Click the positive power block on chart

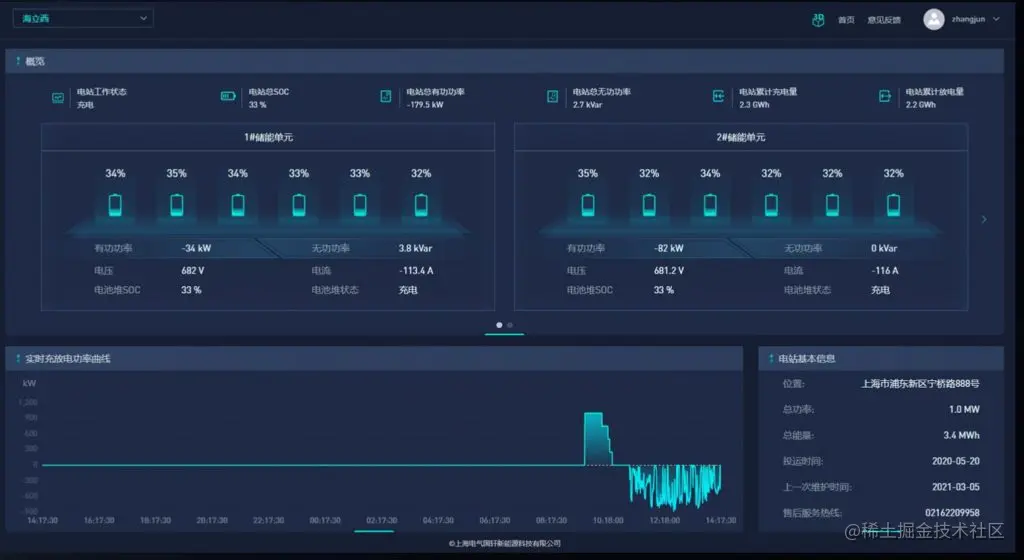click(597, 439)
